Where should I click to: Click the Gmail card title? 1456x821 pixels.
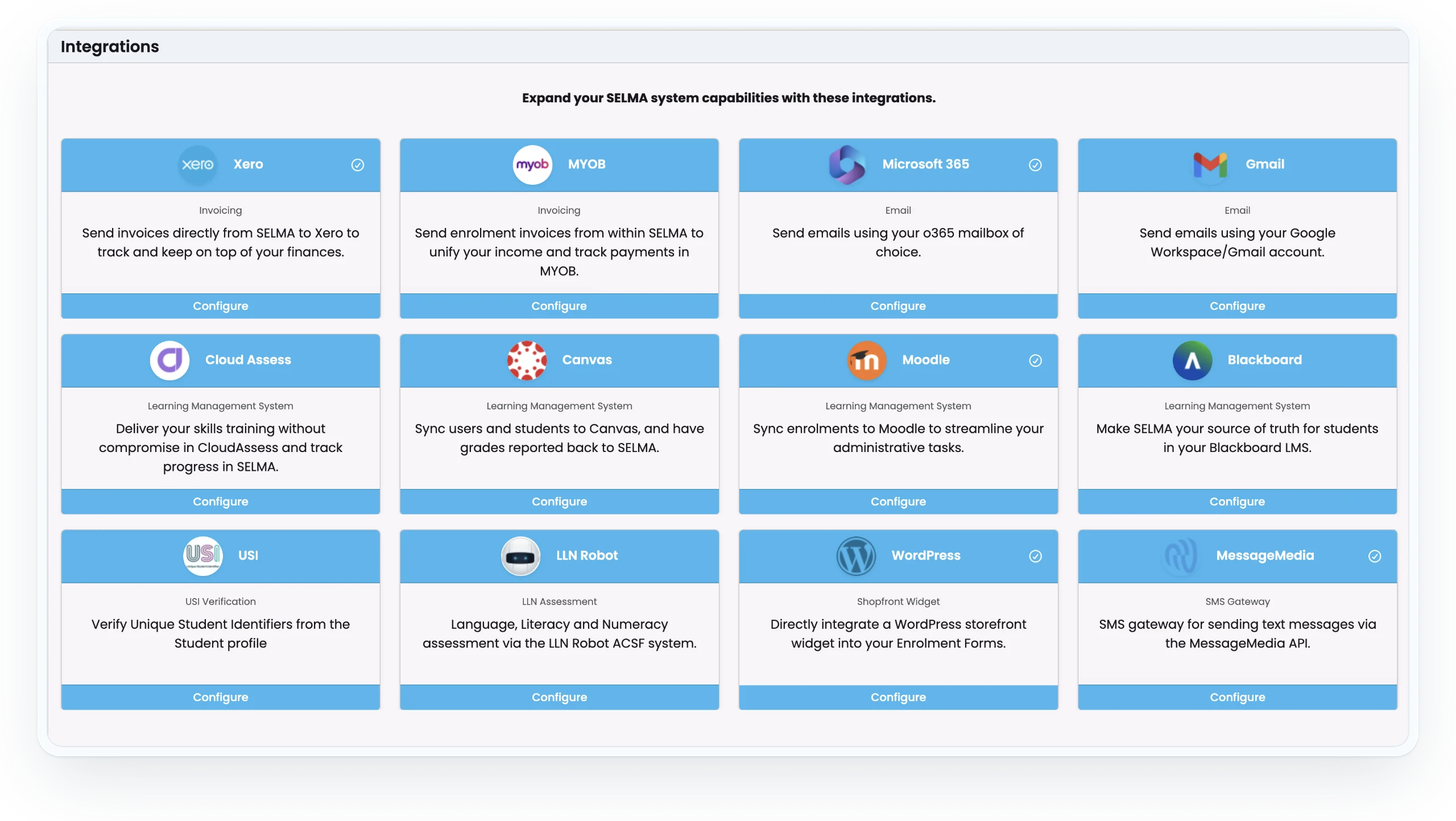click(1264, 164)
